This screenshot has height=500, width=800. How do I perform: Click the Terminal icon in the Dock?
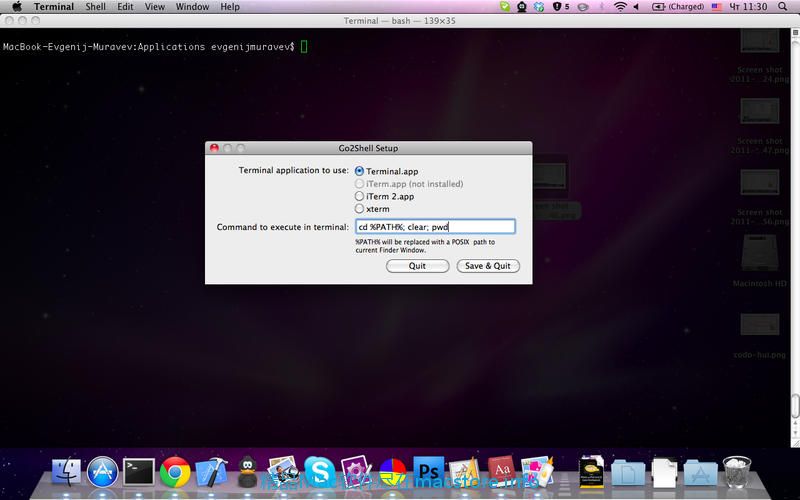pyautogui.click(x=138, y=472)
